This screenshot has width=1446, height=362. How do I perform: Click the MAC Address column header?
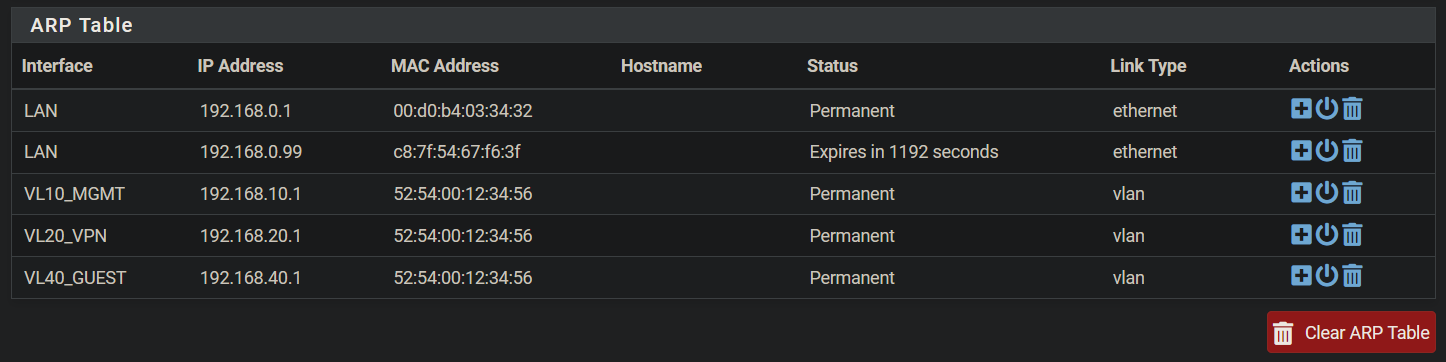[x=445, y=66]
